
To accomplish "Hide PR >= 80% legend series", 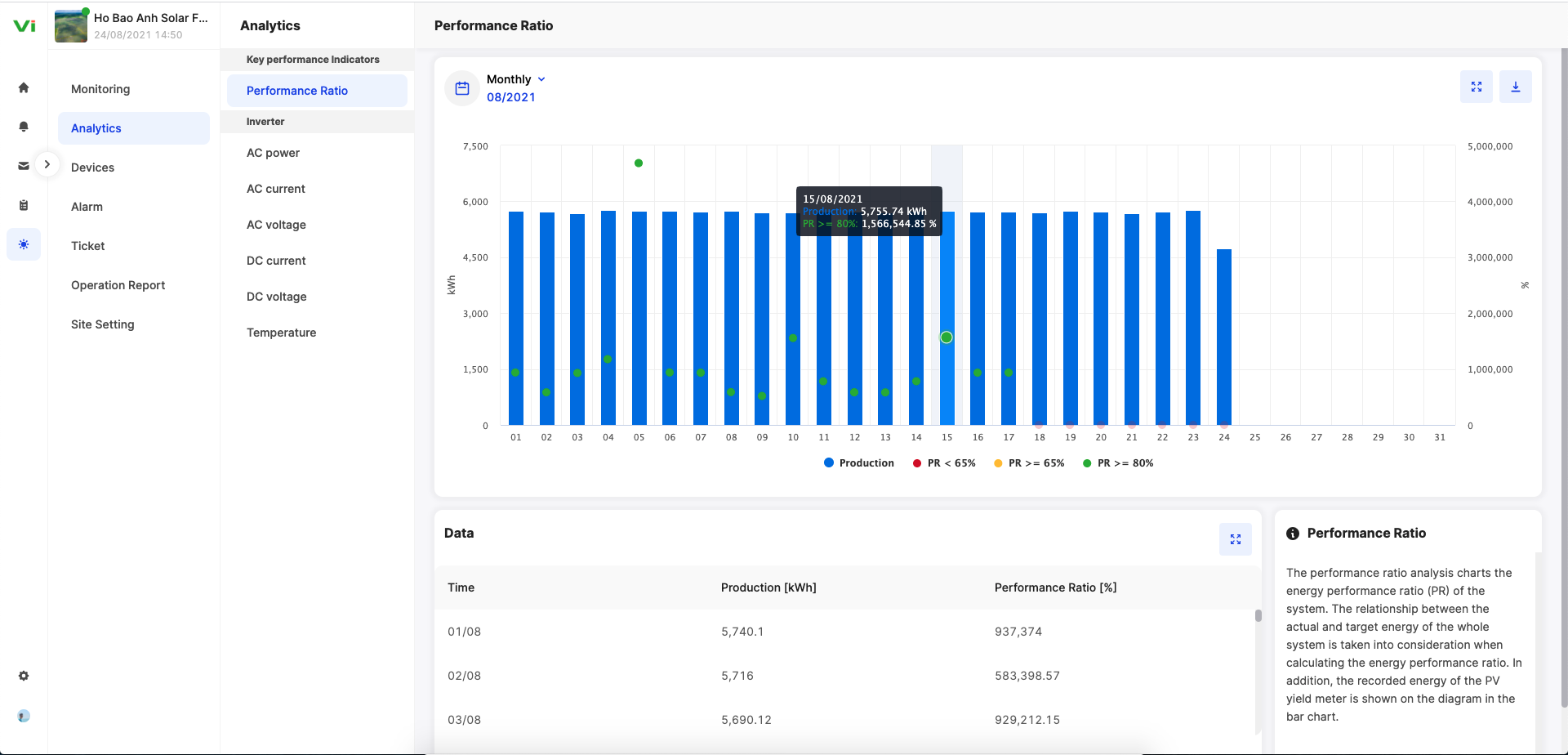I will pyautogui.click(x=1118, y=463).
